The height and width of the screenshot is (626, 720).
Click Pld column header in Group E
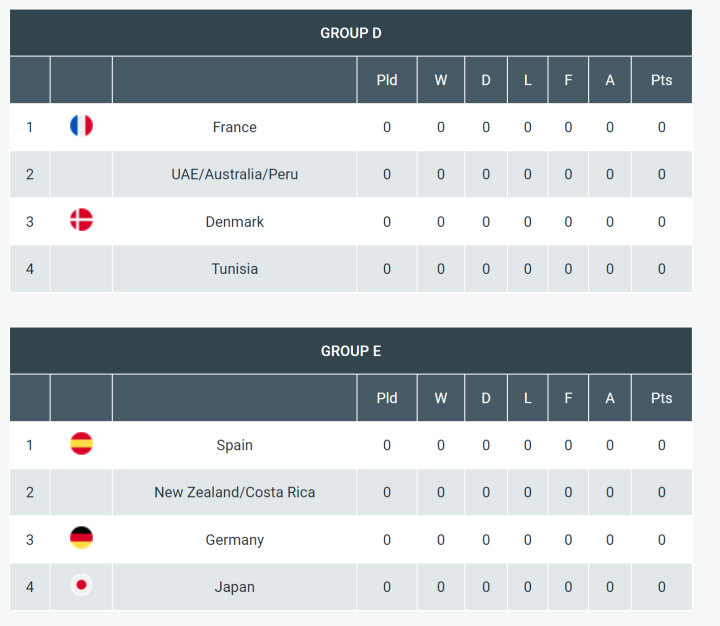tap(387, 398)
